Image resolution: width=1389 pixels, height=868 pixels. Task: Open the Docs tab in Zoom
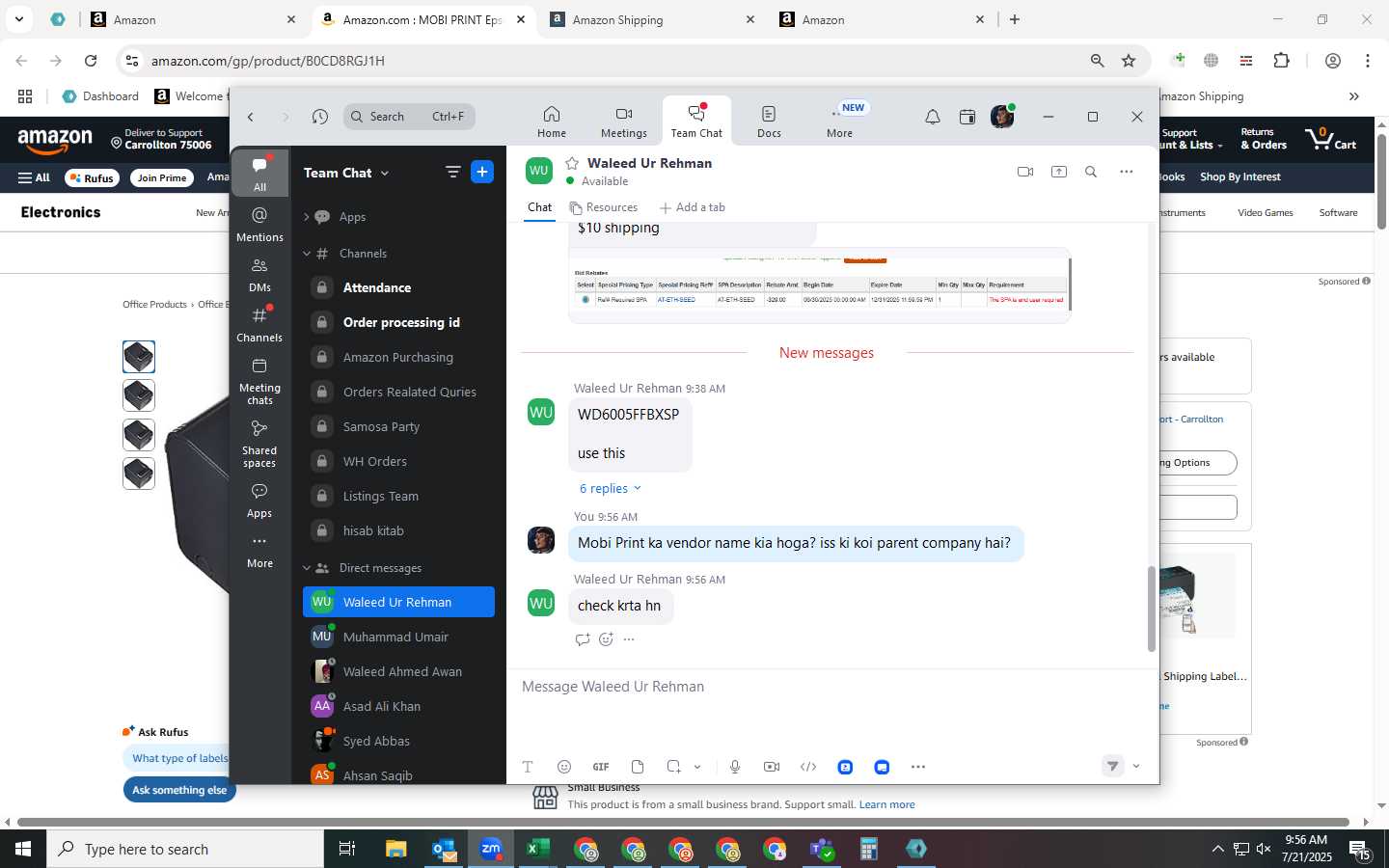(769, 122)
